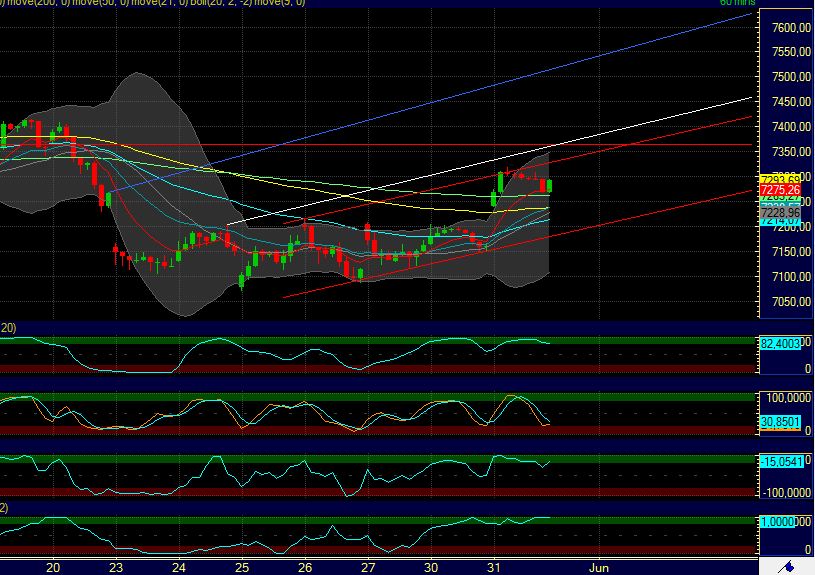
Task: Click the 82,4003 indicator value box
Action: (780, 343)
